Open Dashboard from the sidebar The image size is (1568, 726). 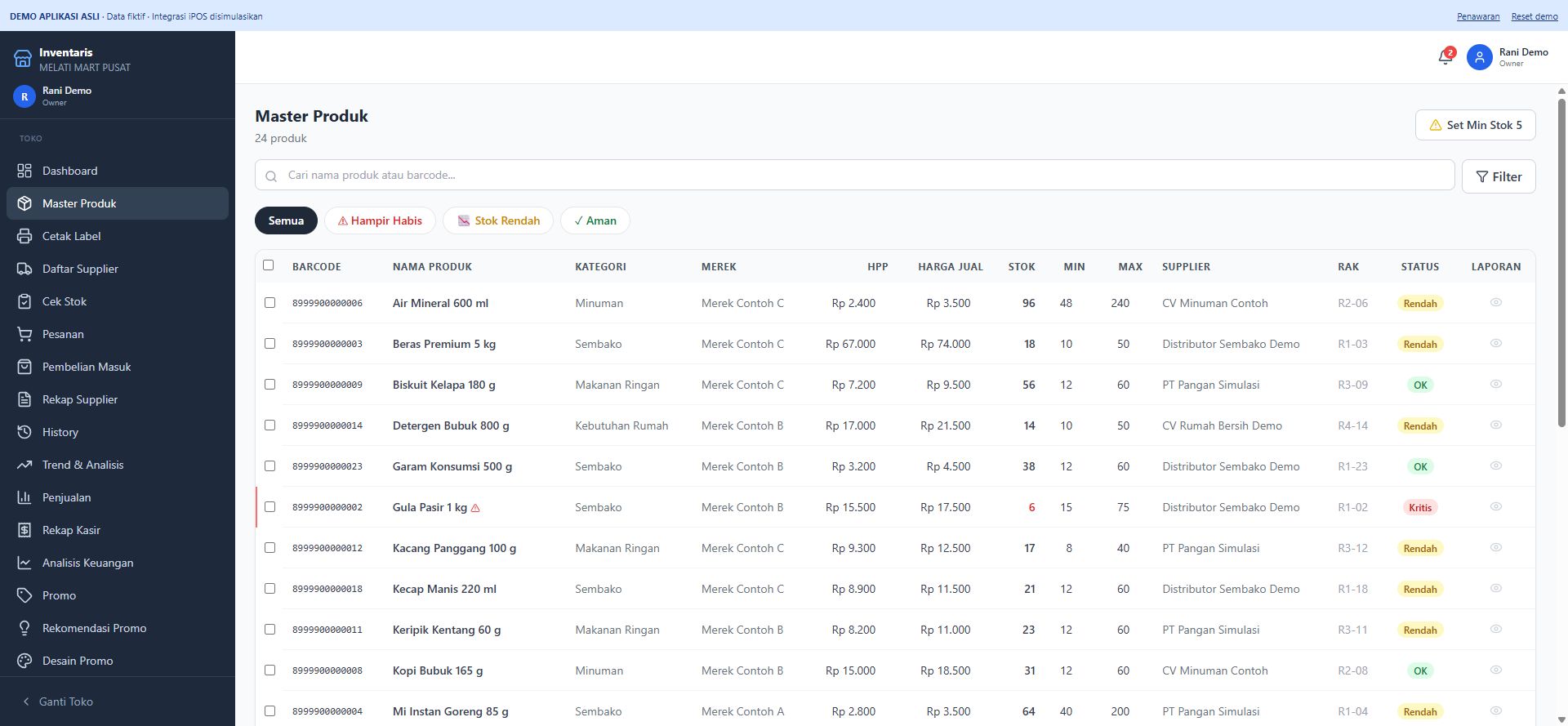pos(118,171)
